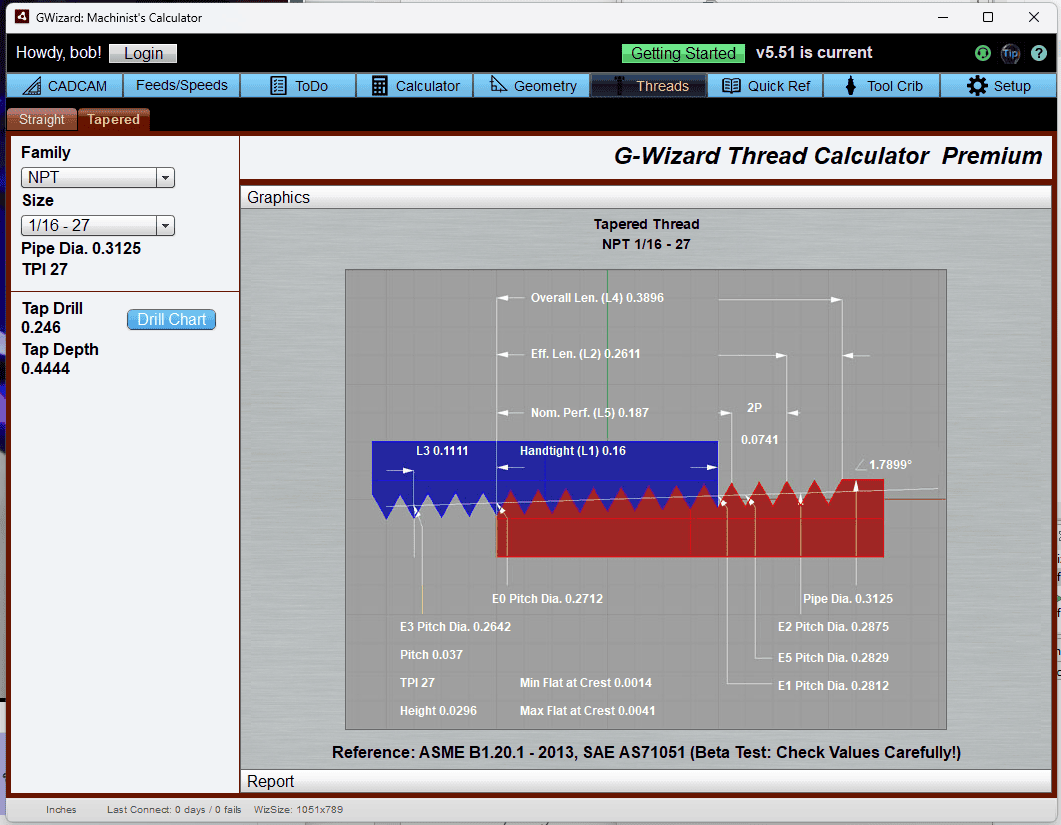1061x825 pixels.
Task: Click the Quick Ref book icon
Action: coord(731,86)
